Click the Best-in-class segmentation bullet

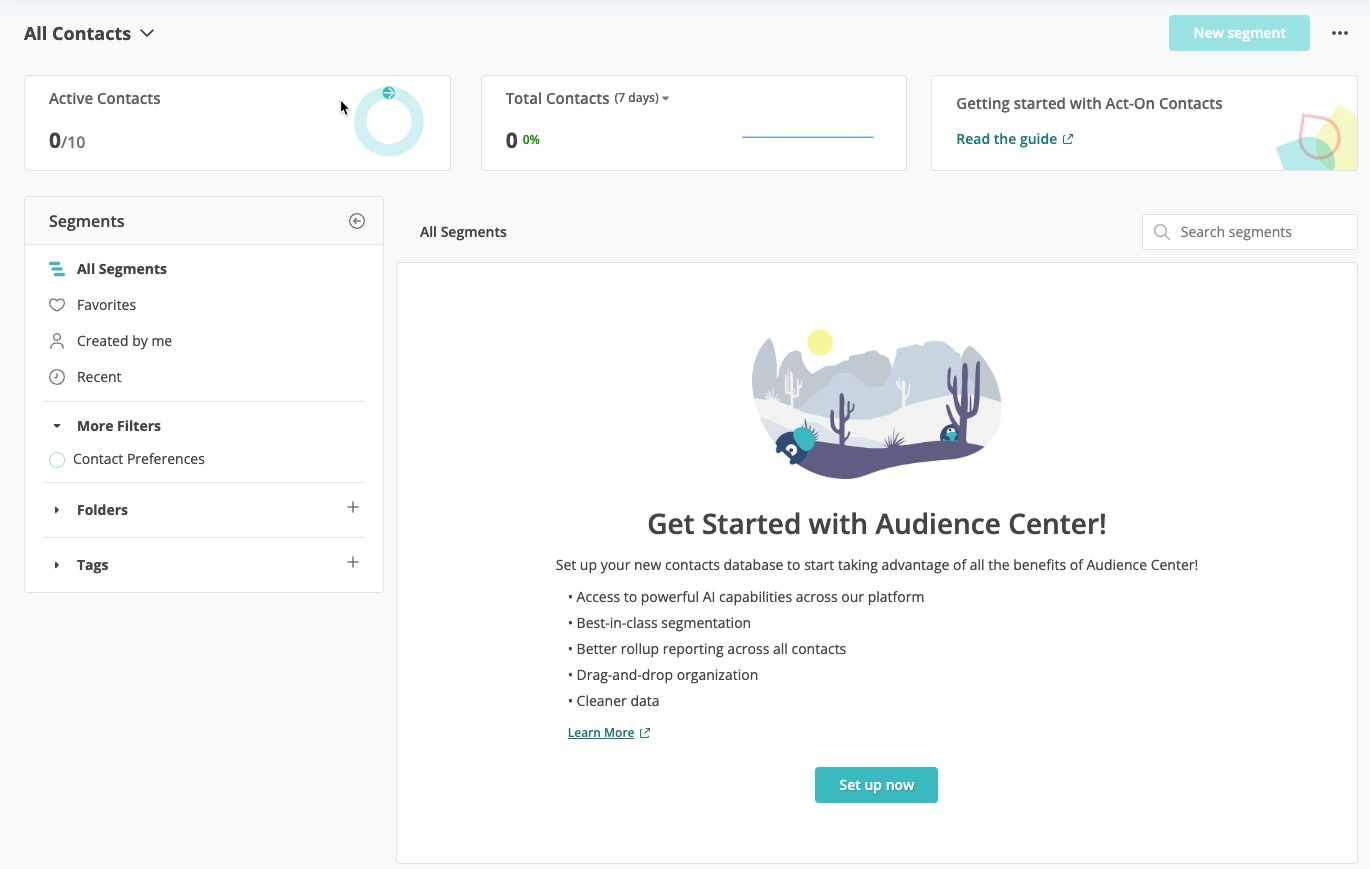(659, 623)
